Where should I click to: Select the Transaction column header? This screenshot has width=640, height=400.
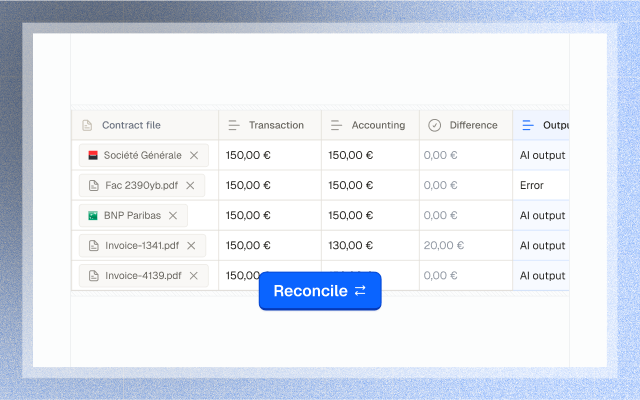[x=270, y=125]
